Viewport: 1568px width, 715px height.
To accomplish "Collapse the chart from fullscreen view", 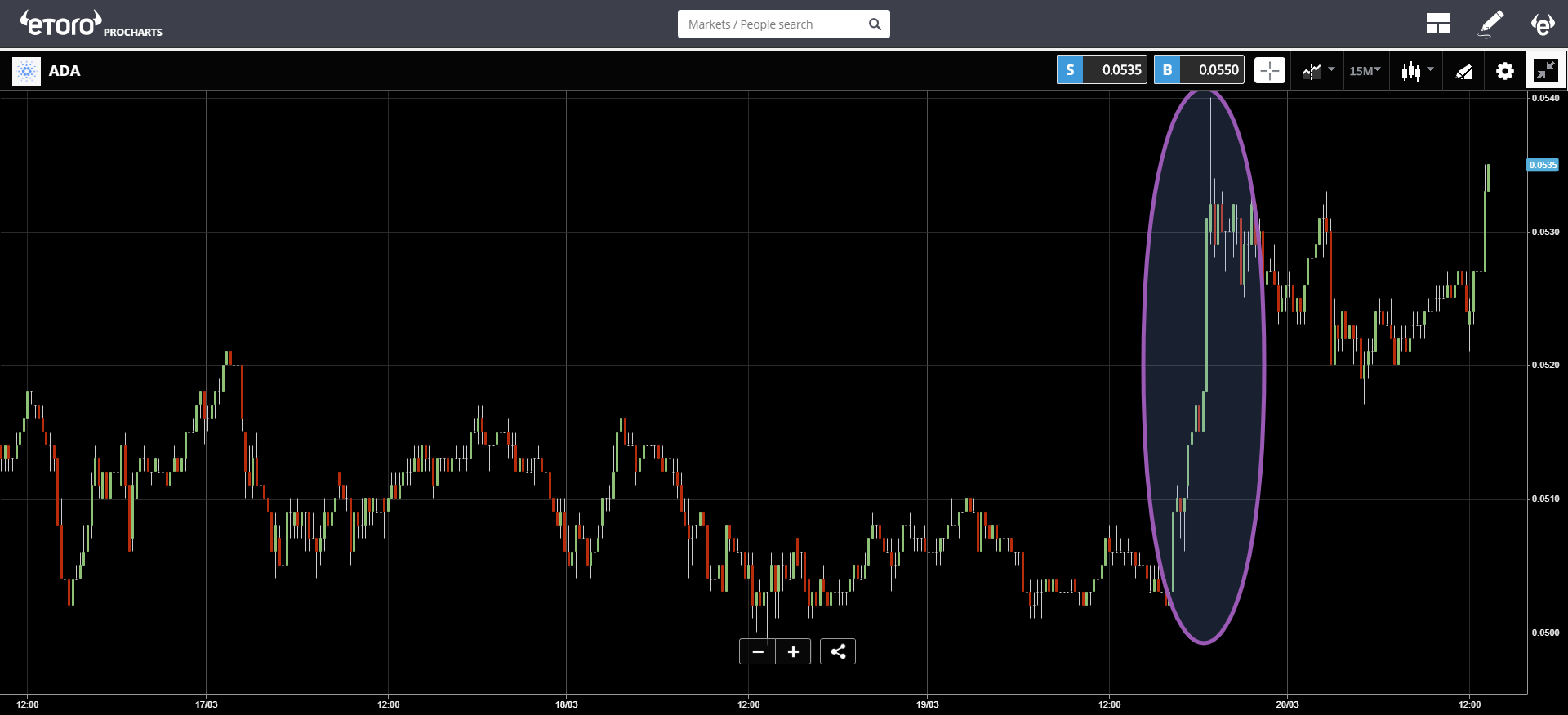I will pos(1545,71).
